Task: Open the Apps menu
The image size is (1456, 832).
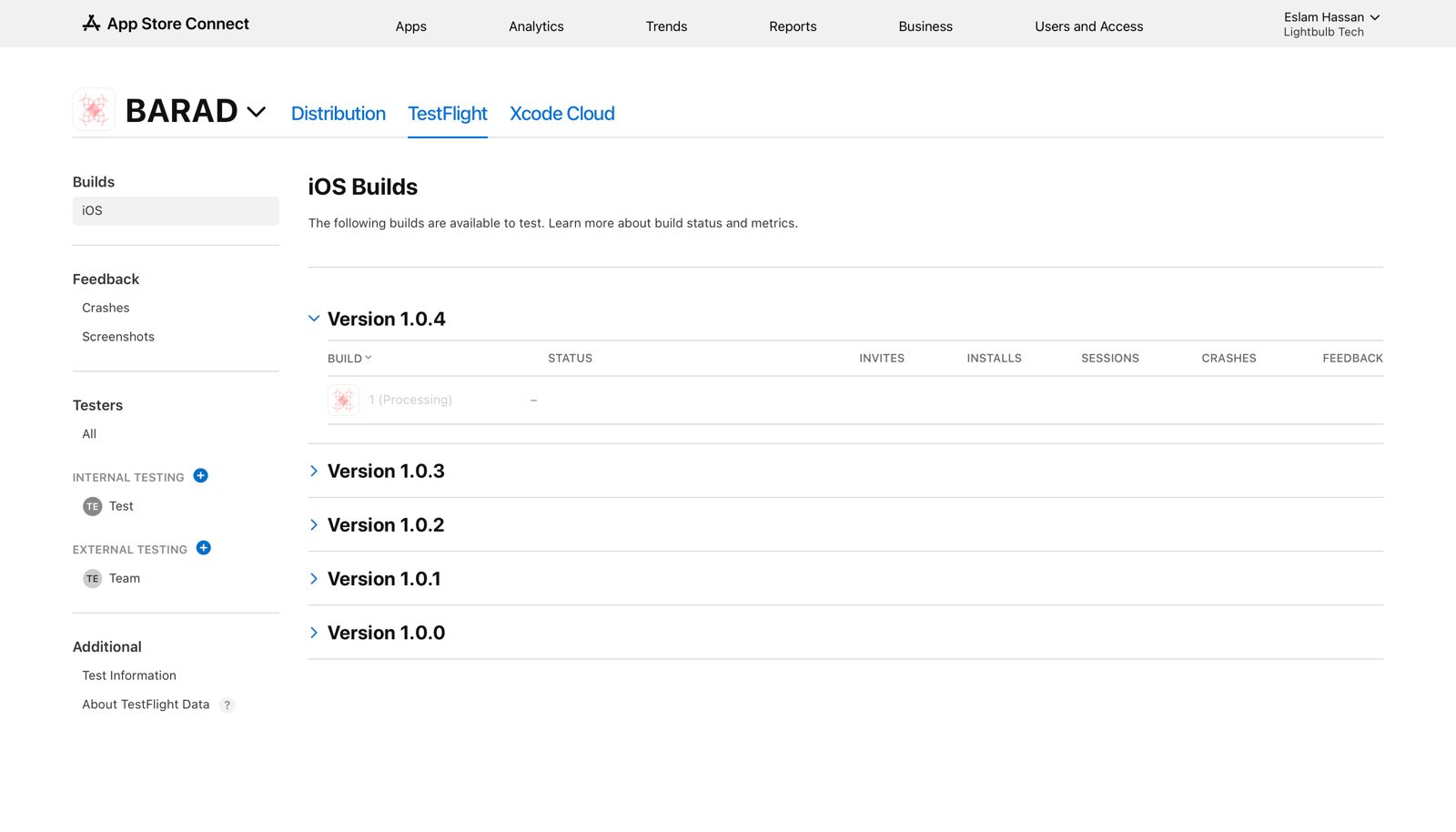Action: (411, 26)
